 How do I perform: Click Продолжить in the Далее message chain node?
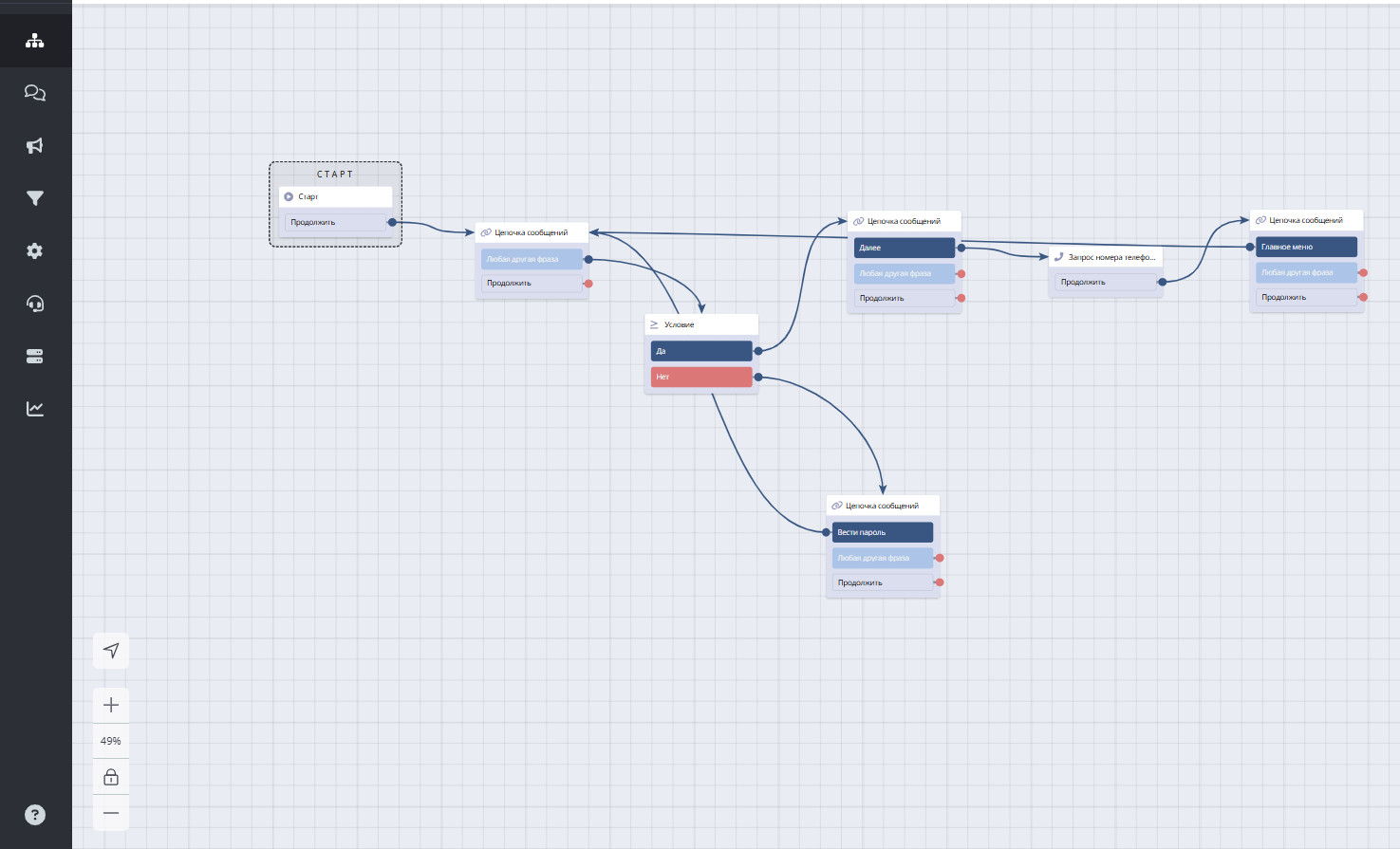pos(905,298)
